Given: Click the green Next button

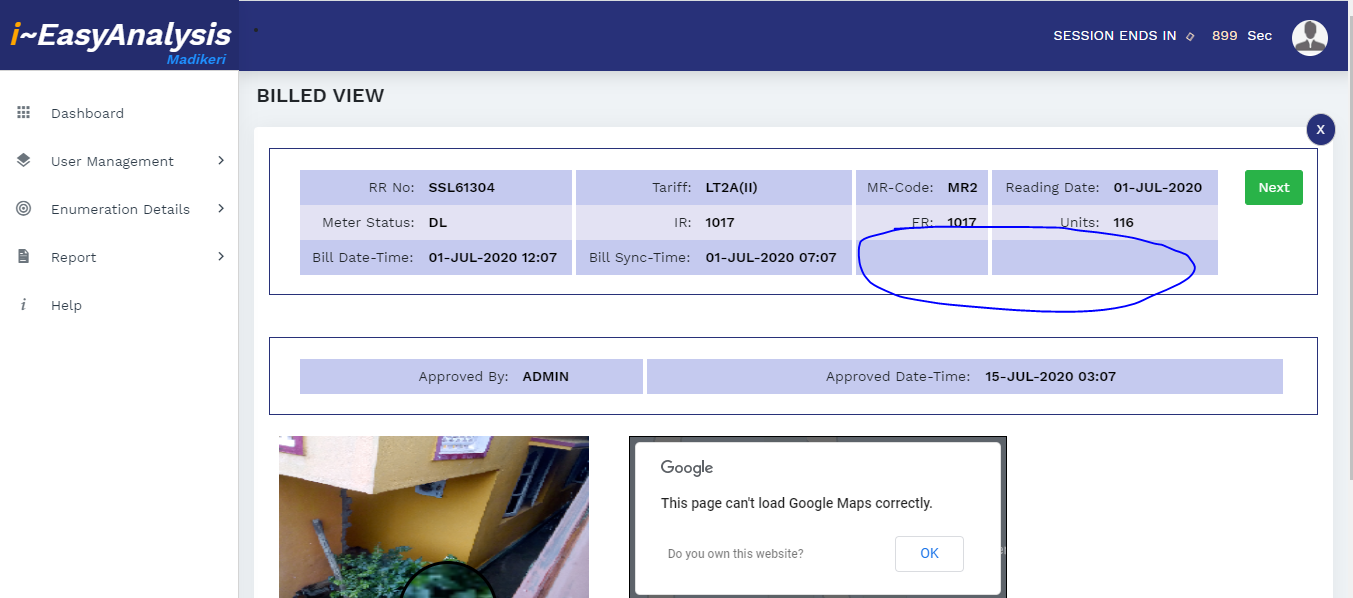Looking at the screenshot, I should point(1274,187).
